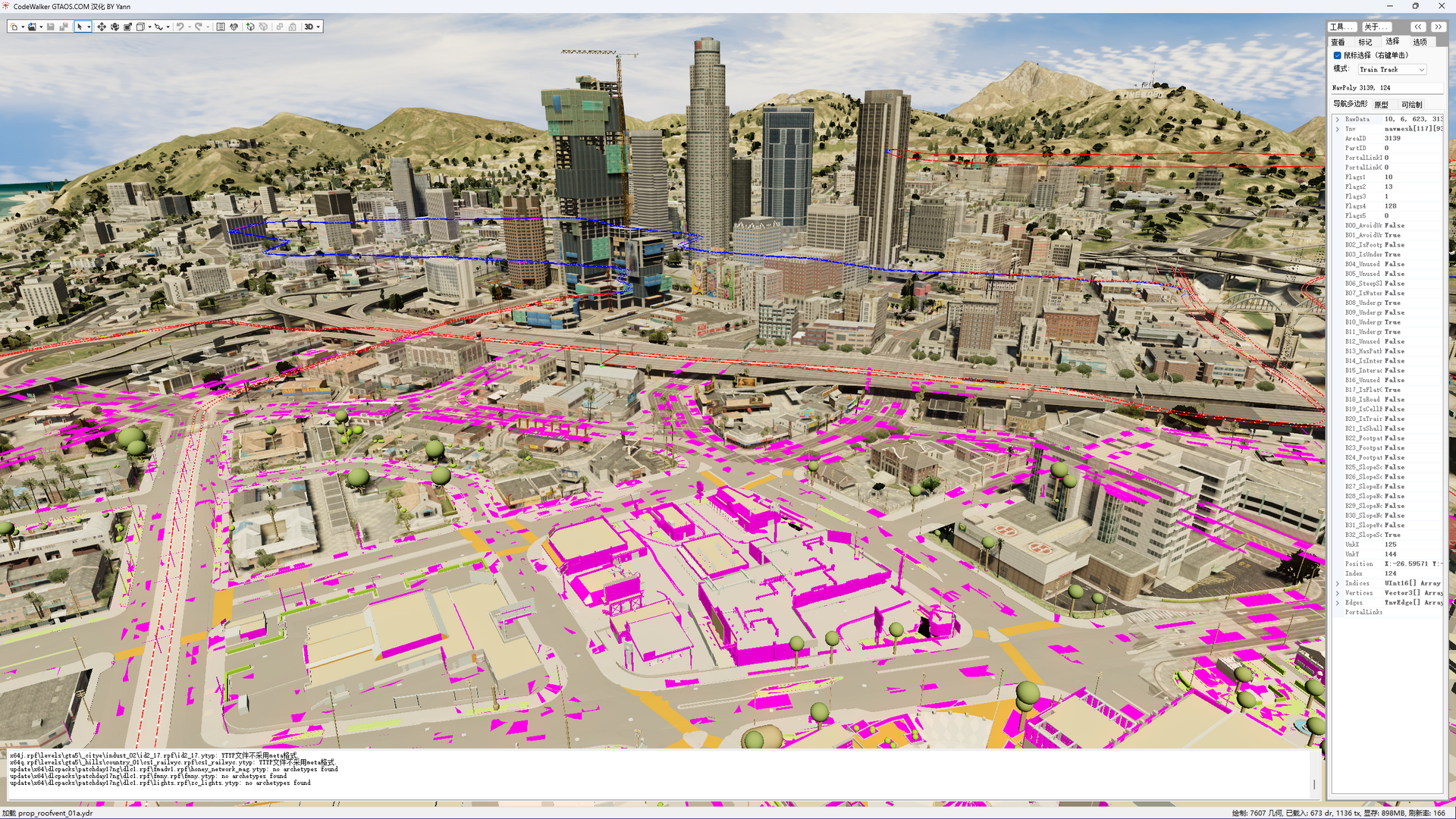Activate the Rotate widget tool
The width and height of the screenshot is (1456, 819).
[x=115, y=27]
